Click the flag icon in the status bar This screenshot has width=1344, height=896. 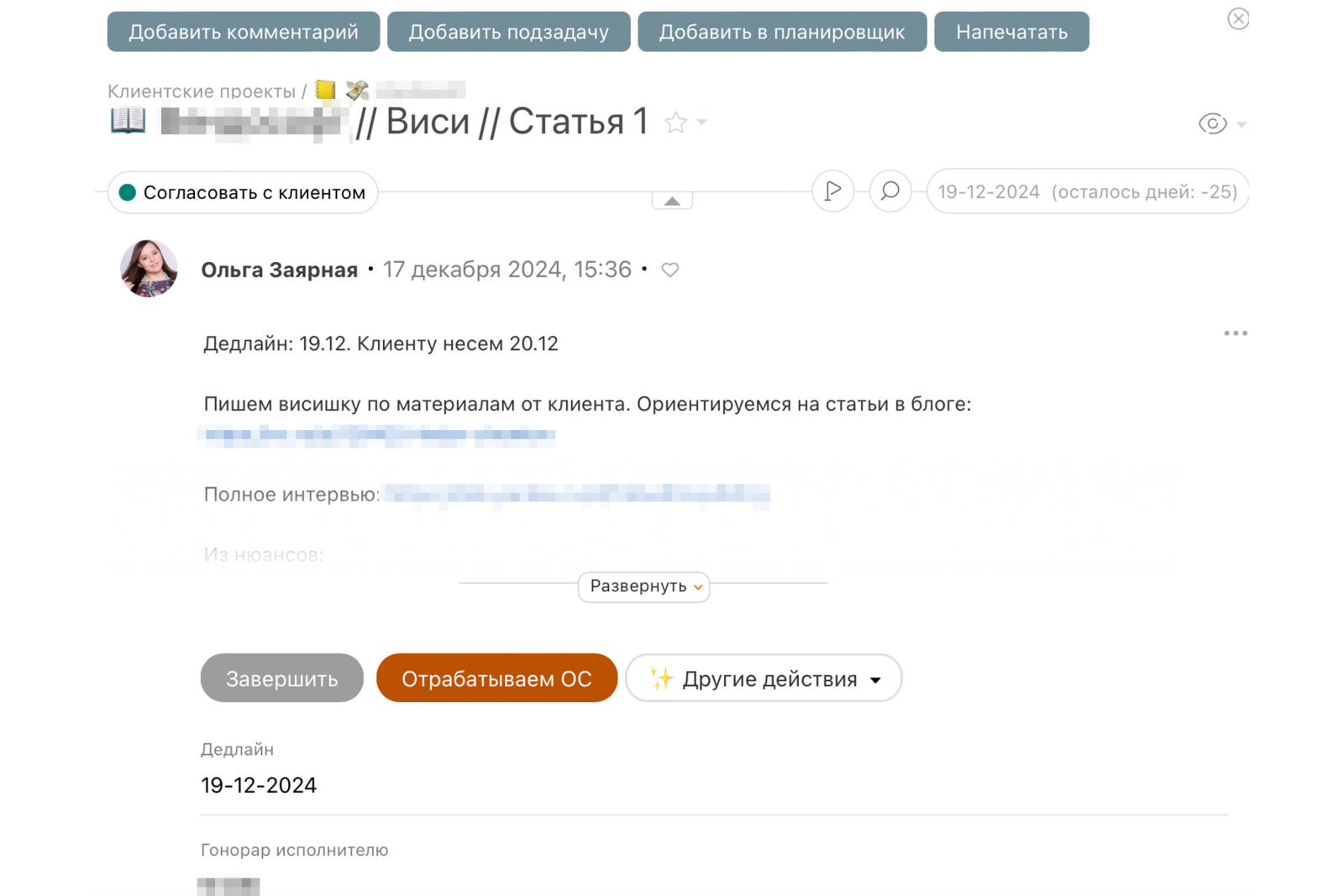click(x=833, y=191)
